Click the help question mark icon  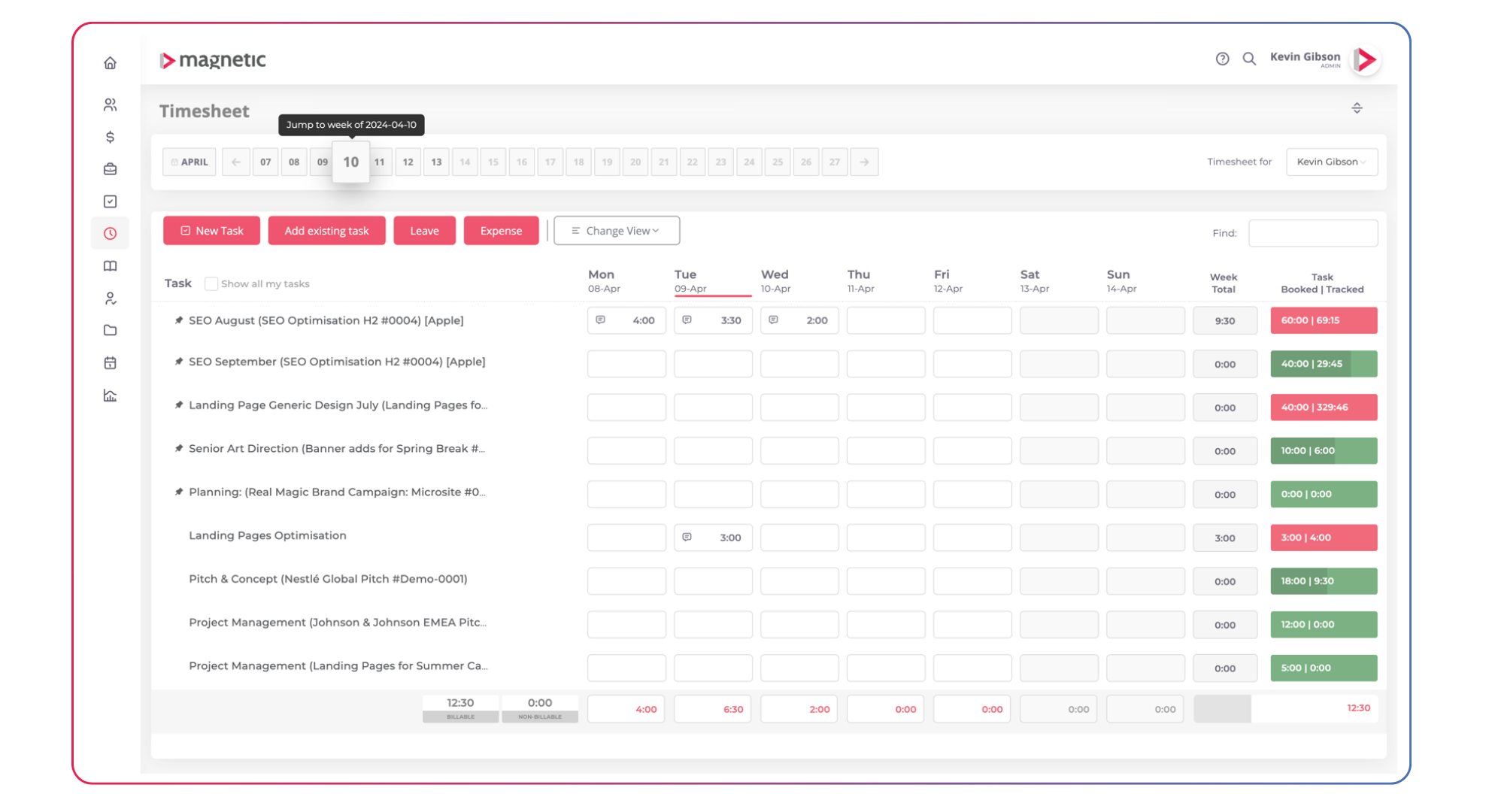[1222, 58]
